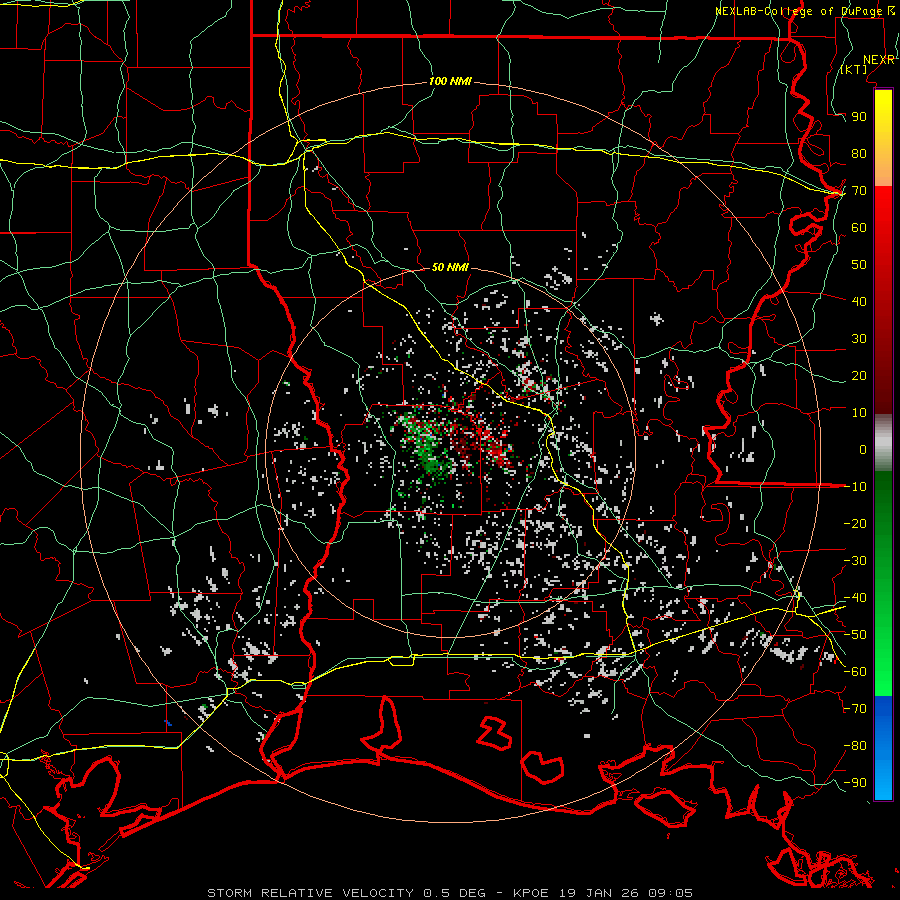The width and height of the screenshot is (900, 900).
Task: Click the '(KT)' units label above the scale
Action: (854, 69)
